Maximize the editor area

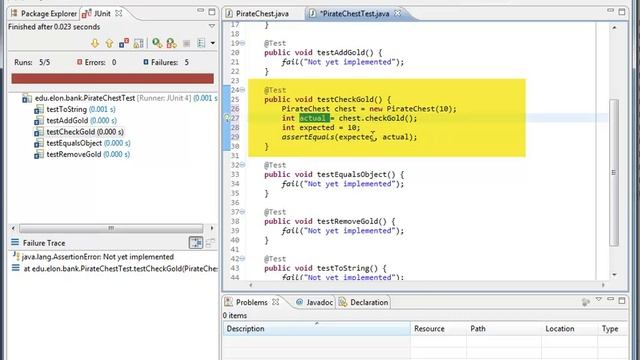[622, 12]
